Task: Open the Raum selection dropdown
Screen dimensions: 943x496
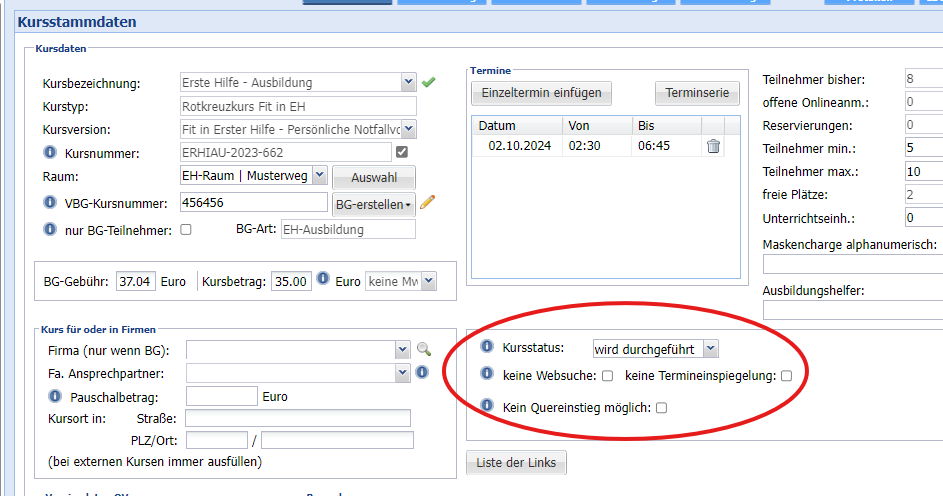Action: click(319, 176)
